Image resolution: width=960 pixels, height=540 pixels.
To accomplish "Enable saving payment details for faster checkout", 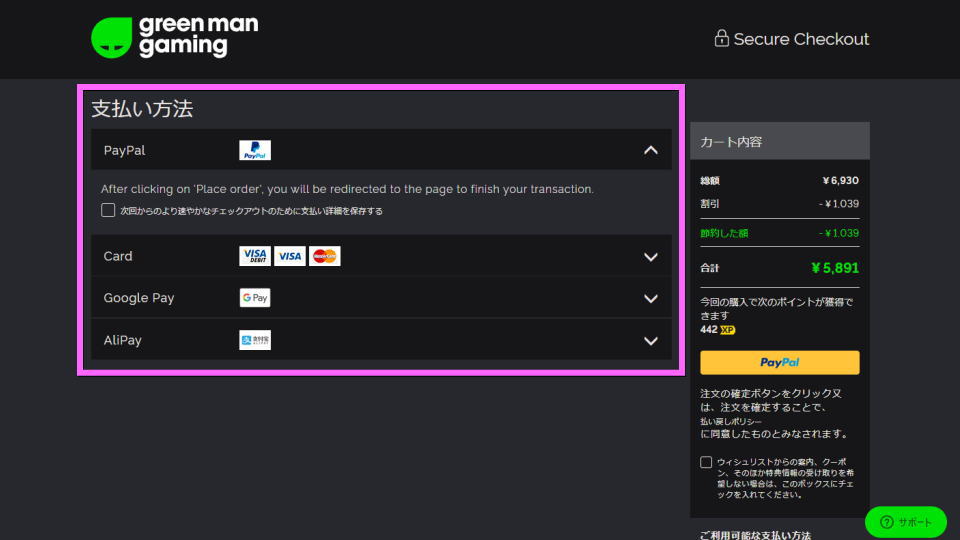I will coord(108,211).
